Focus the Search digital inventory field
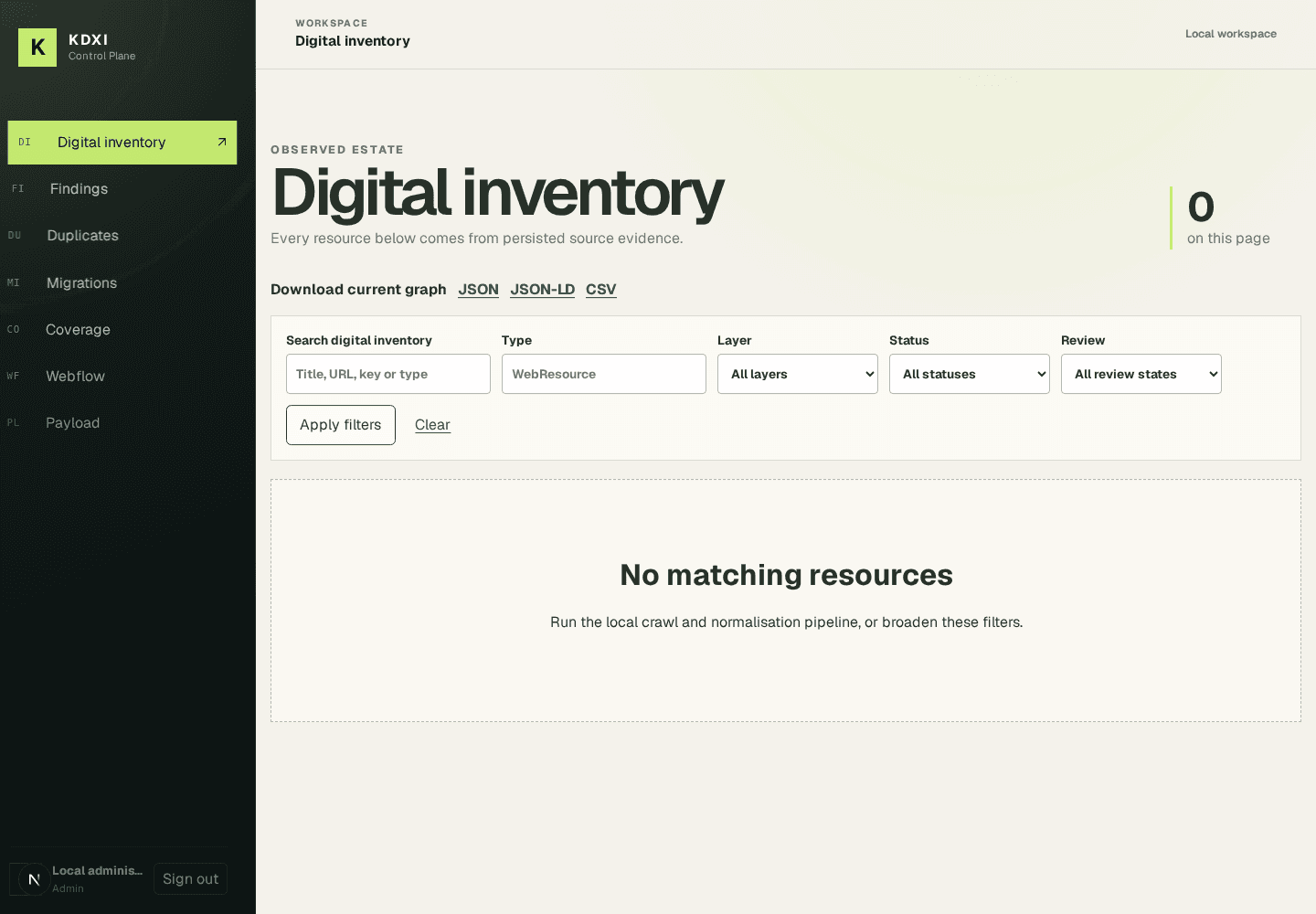The height and width of the screenshot is (914, 1316). [388, 374]
